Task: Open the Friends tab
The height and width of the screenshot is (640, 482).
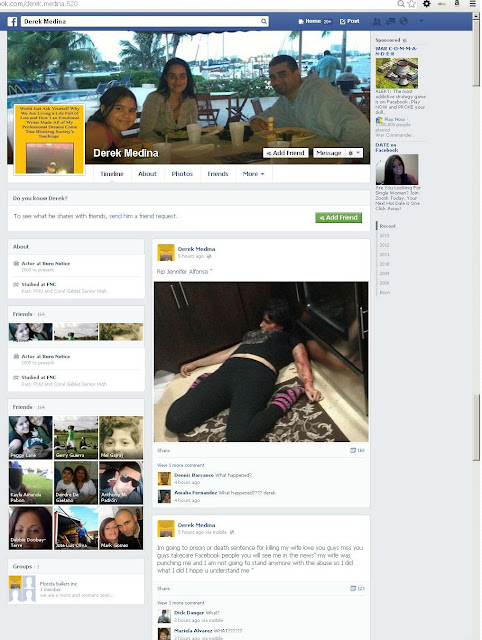Action: pos(218,174)
